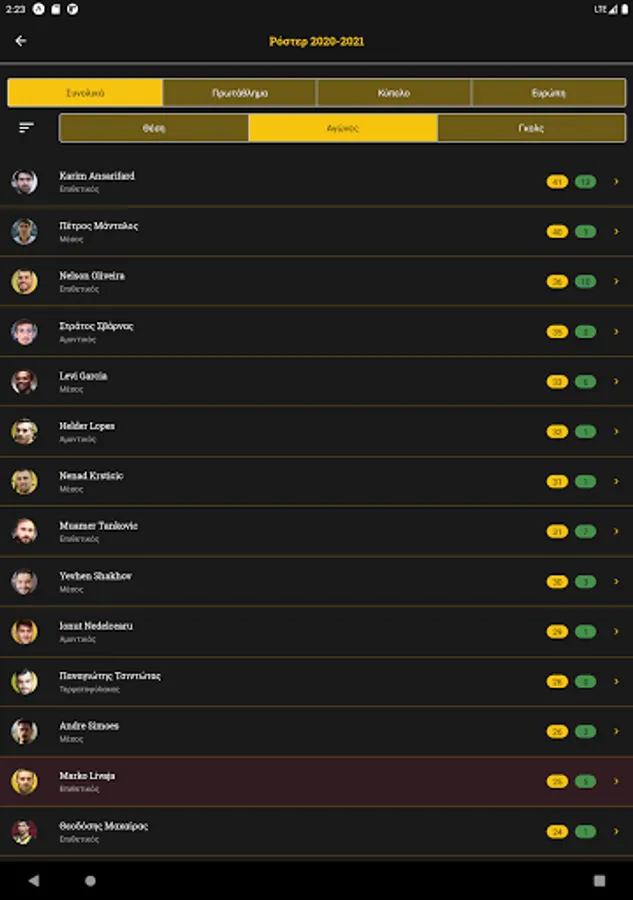Select the Θέση sort toggle
This screenshot has height=900, width=633.
(154, 127)
